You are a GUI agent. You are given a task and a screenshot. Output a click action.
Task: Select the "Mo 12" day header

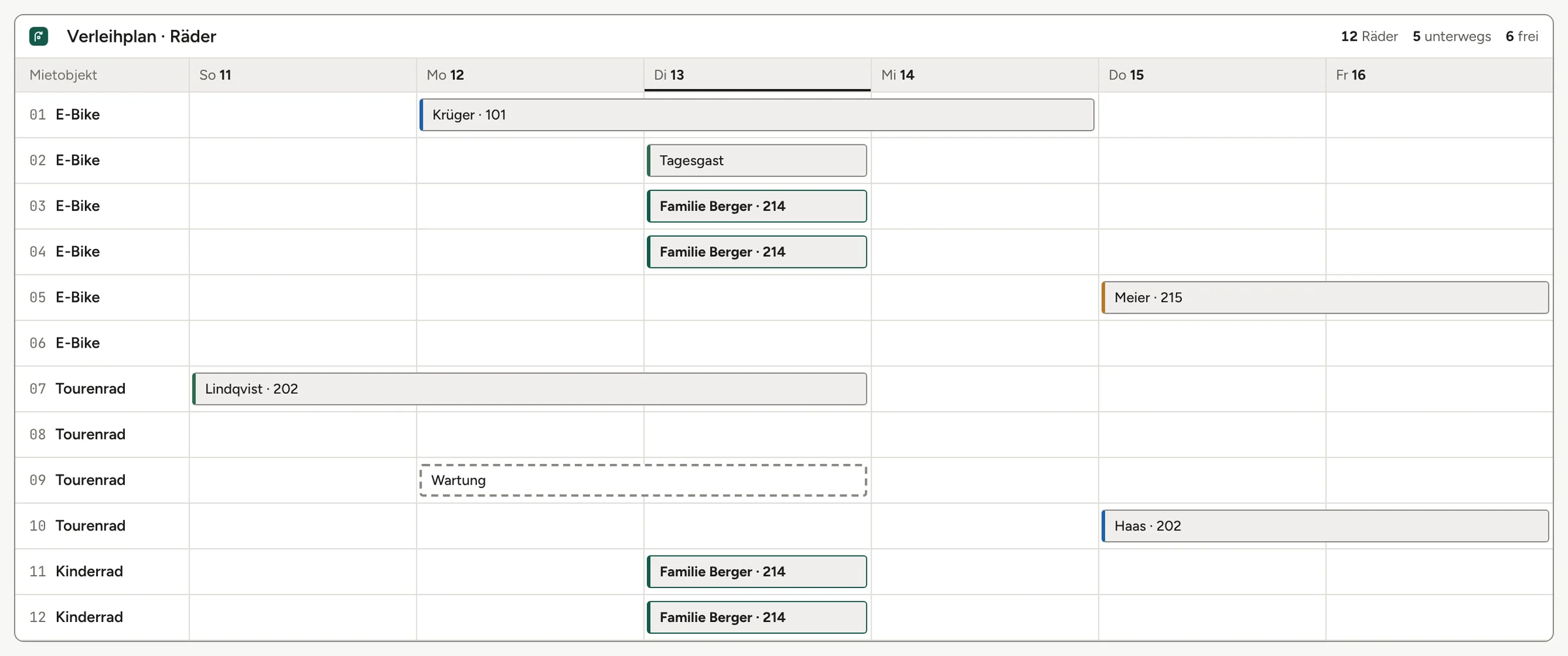[x=531, y=75]
